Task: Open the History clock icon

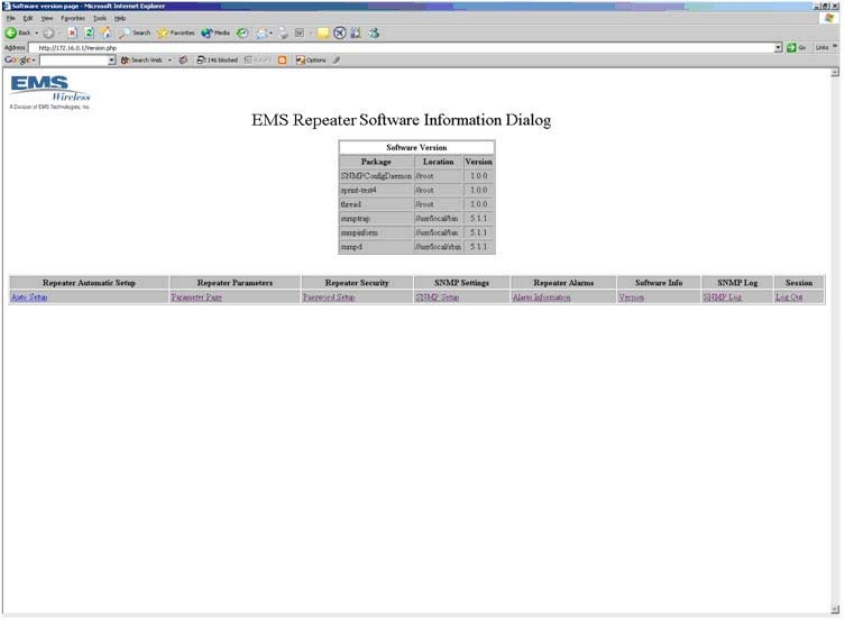Action: tap(243, 33)
